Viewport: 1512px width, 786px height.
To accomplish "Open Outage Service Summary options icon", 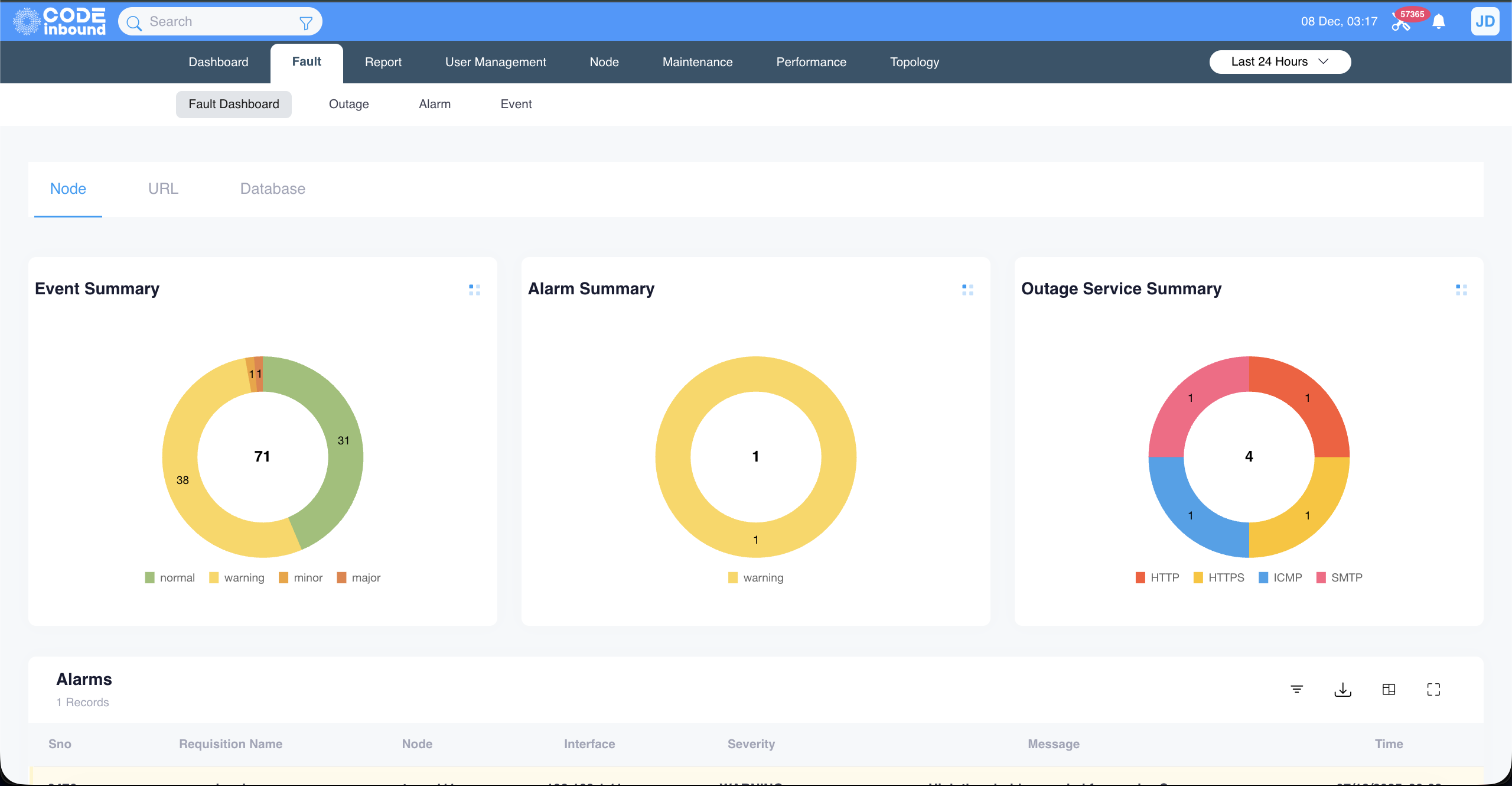I will (x=1461, y=290).
